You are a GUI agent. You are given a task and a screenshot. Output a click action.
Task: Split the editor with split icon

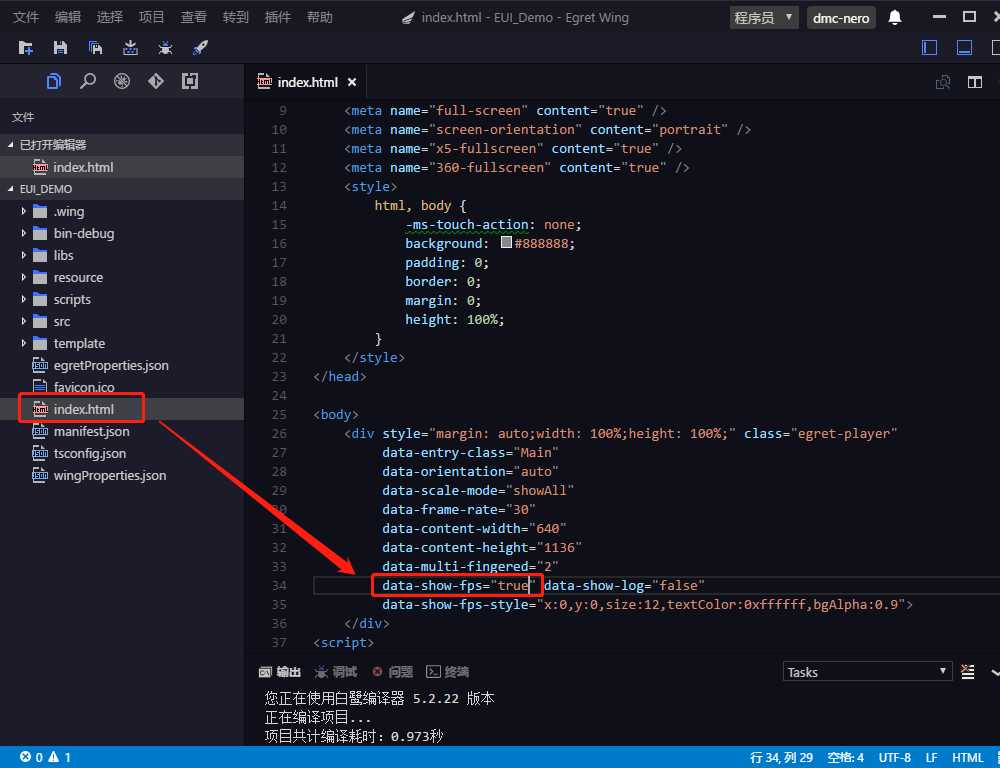[x=974, y=82]
